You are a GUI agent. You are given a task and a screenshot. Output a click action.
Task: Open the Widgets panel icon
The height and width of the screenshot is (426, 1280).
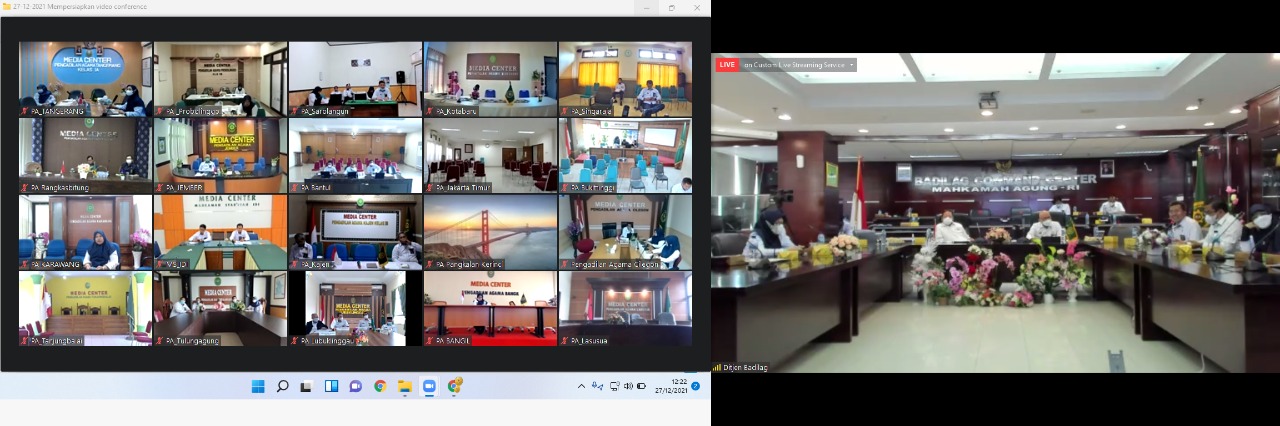[331, 386]
